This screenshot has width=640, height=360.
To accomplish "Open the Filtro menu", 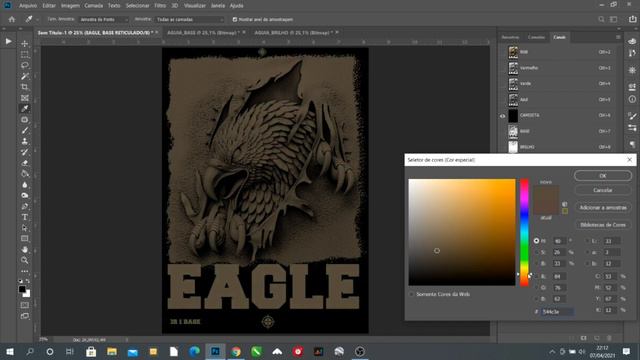I will coord(160,6).
